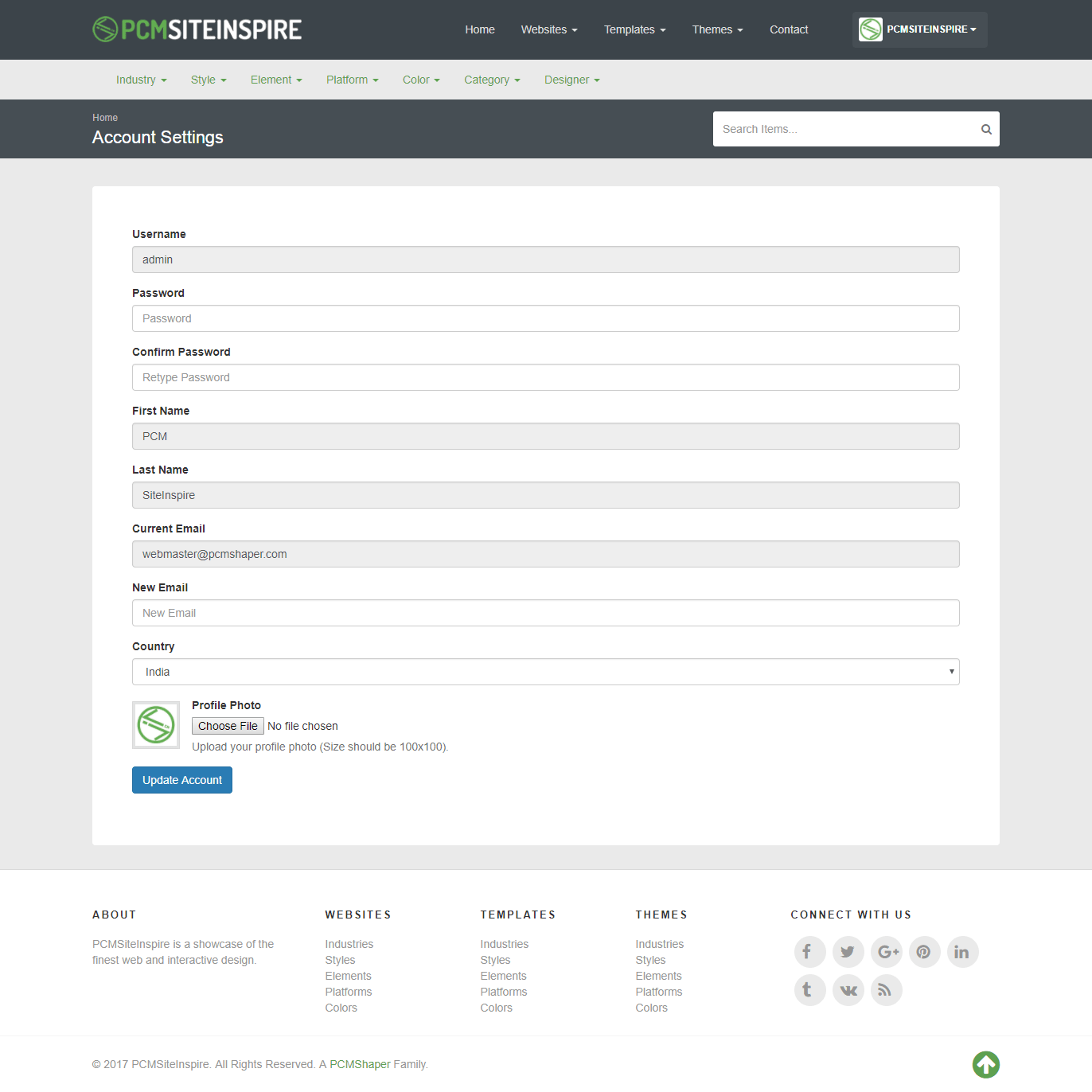This screenshot has width=1092, height=1092.
Task: Click the search magnifier icon
Action: [986, 129]
